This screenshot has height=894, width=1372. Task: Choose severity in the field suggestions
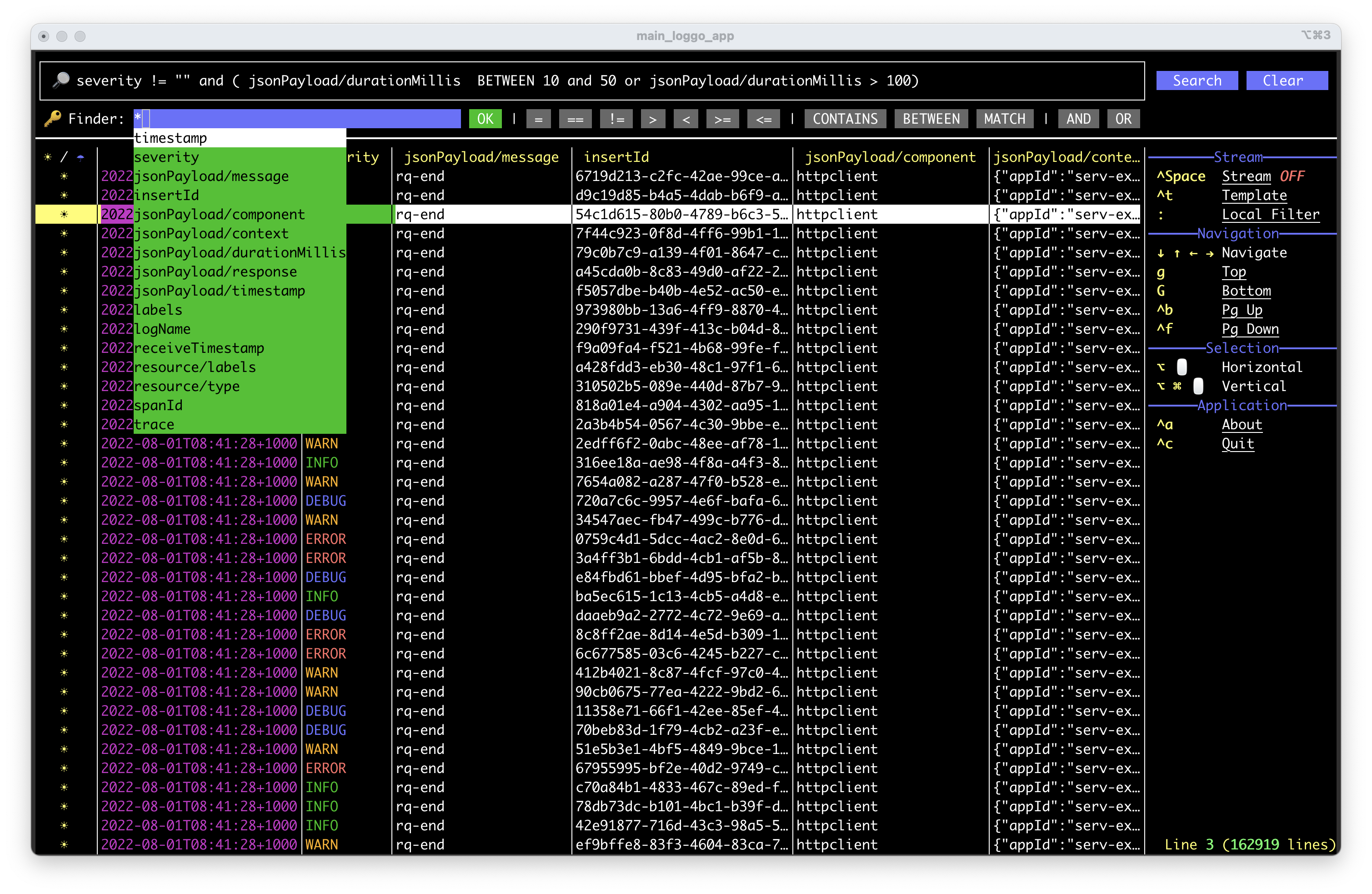[166, 157]
